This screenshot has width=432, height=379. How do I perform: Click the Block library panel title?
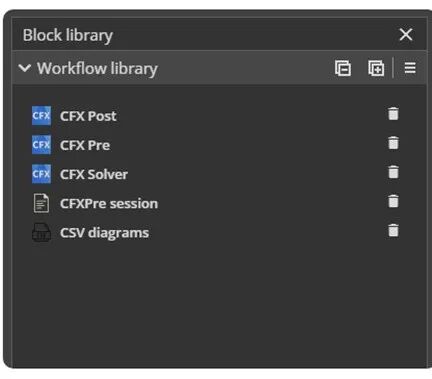tap(68, 35)
